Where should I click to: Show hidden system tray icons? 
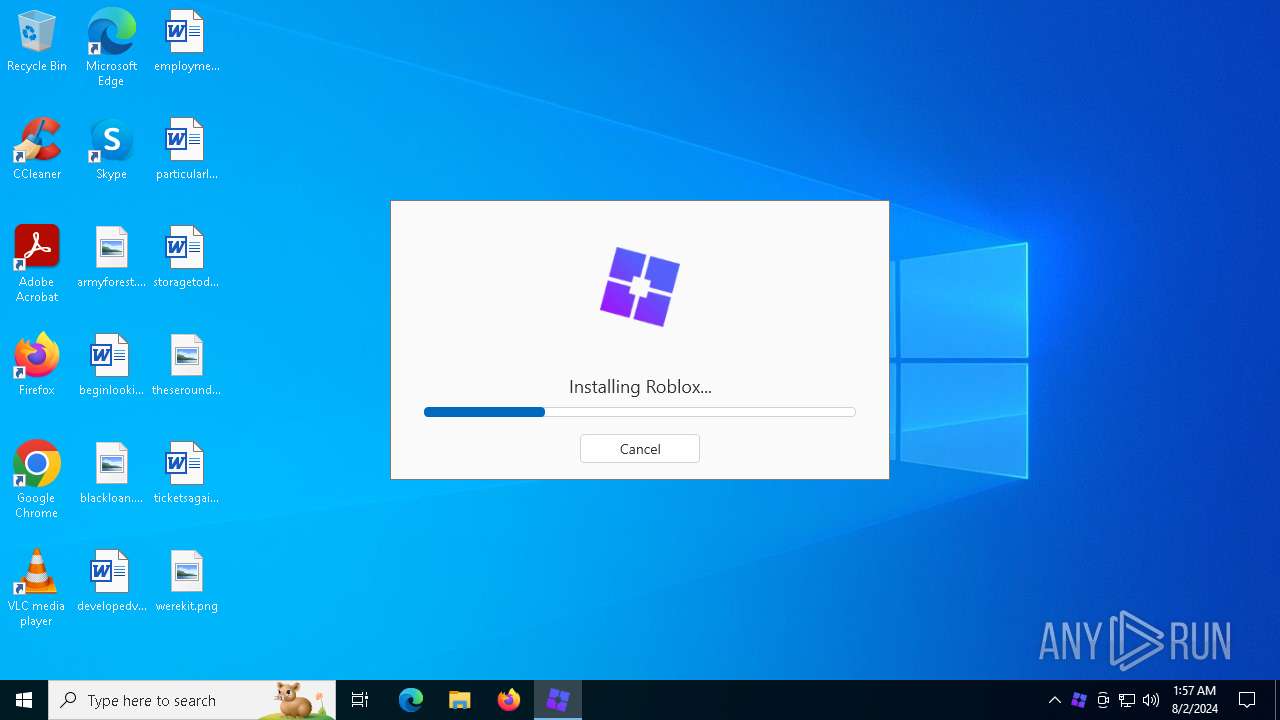(x=1055, y=700)
